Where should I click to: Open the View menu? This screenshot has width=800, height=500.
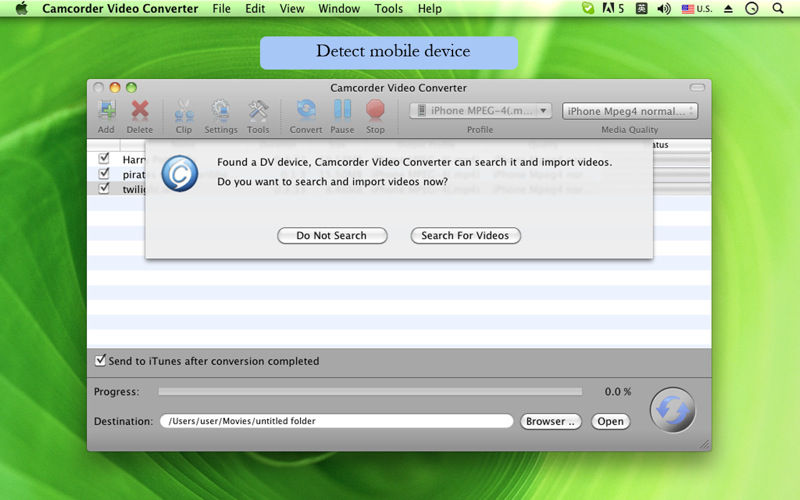click(x=292, y=9)
